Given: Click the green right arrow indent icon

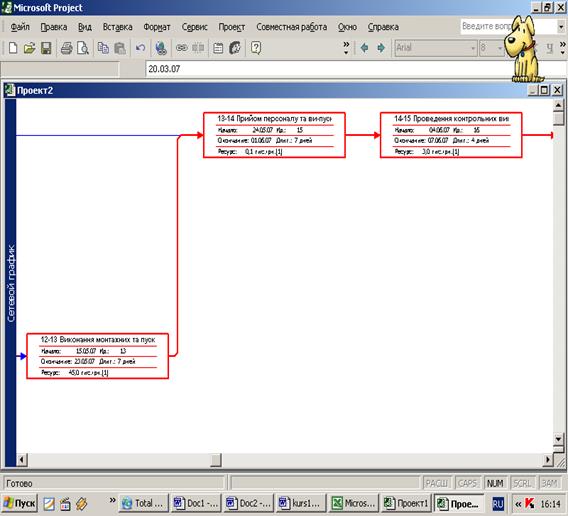Looking at the screenshot, I should click(x=381, y=47).
